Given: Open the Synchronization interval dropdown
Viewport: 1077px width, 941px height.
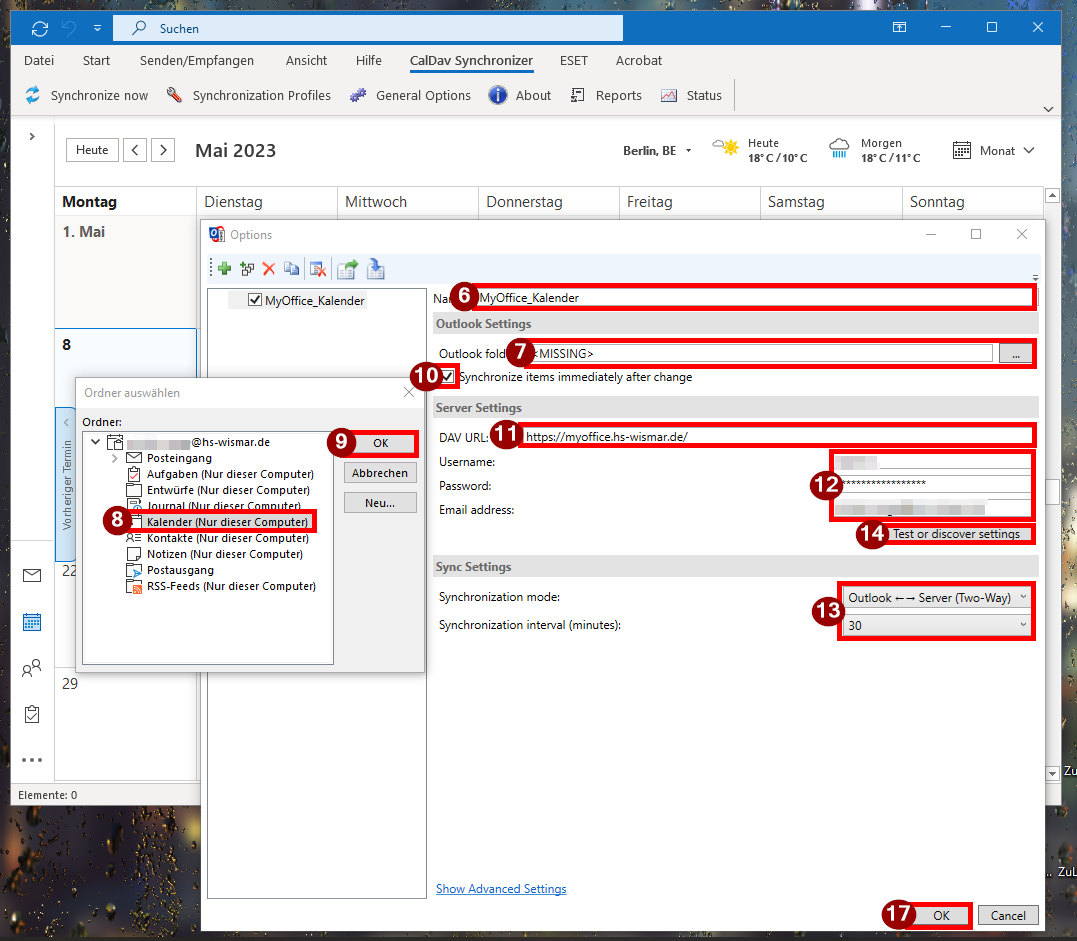Looking at the screenshot, I should [936, 625].
